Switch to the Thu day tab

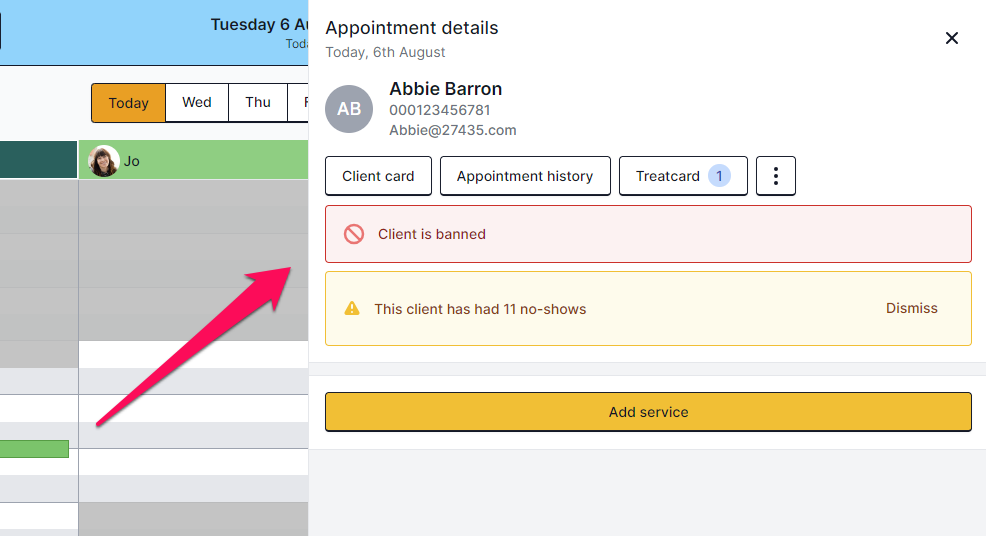tap(258, 103)
